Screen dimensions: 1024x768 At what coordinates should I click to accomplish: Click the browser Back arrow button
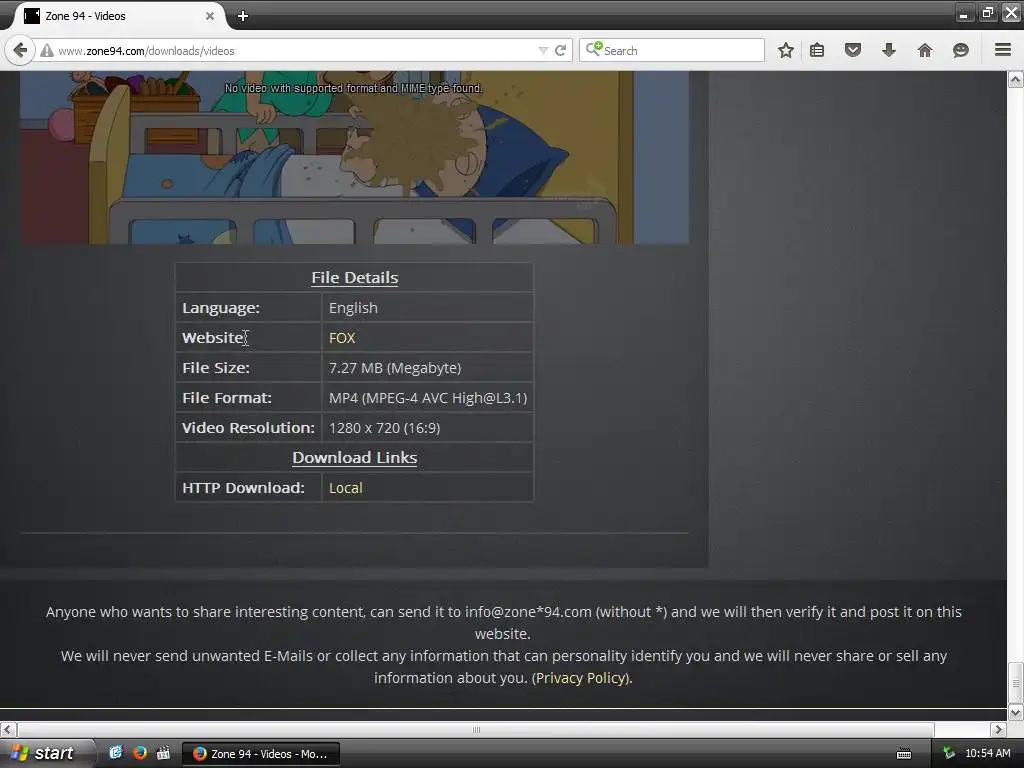pyautogui.click(x=20, y=50)
